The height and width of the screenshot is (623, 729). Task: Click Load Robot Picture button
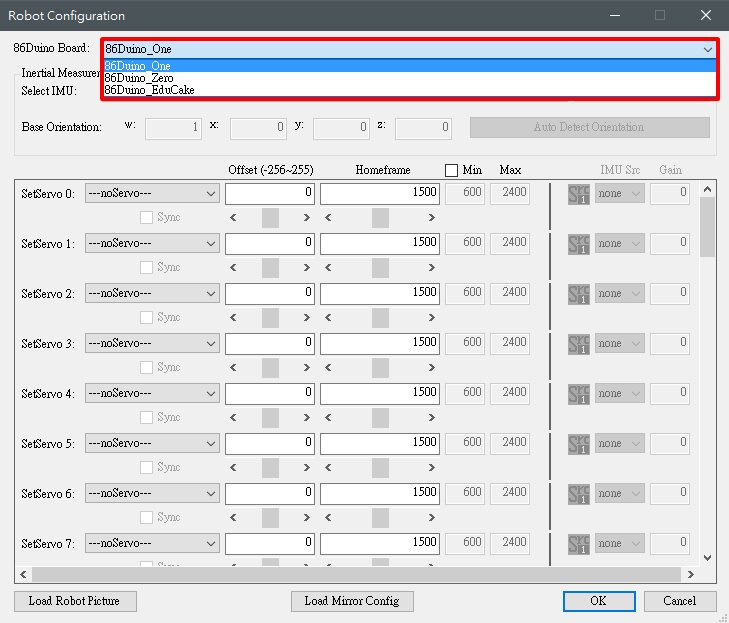click(x=75, y=601)
